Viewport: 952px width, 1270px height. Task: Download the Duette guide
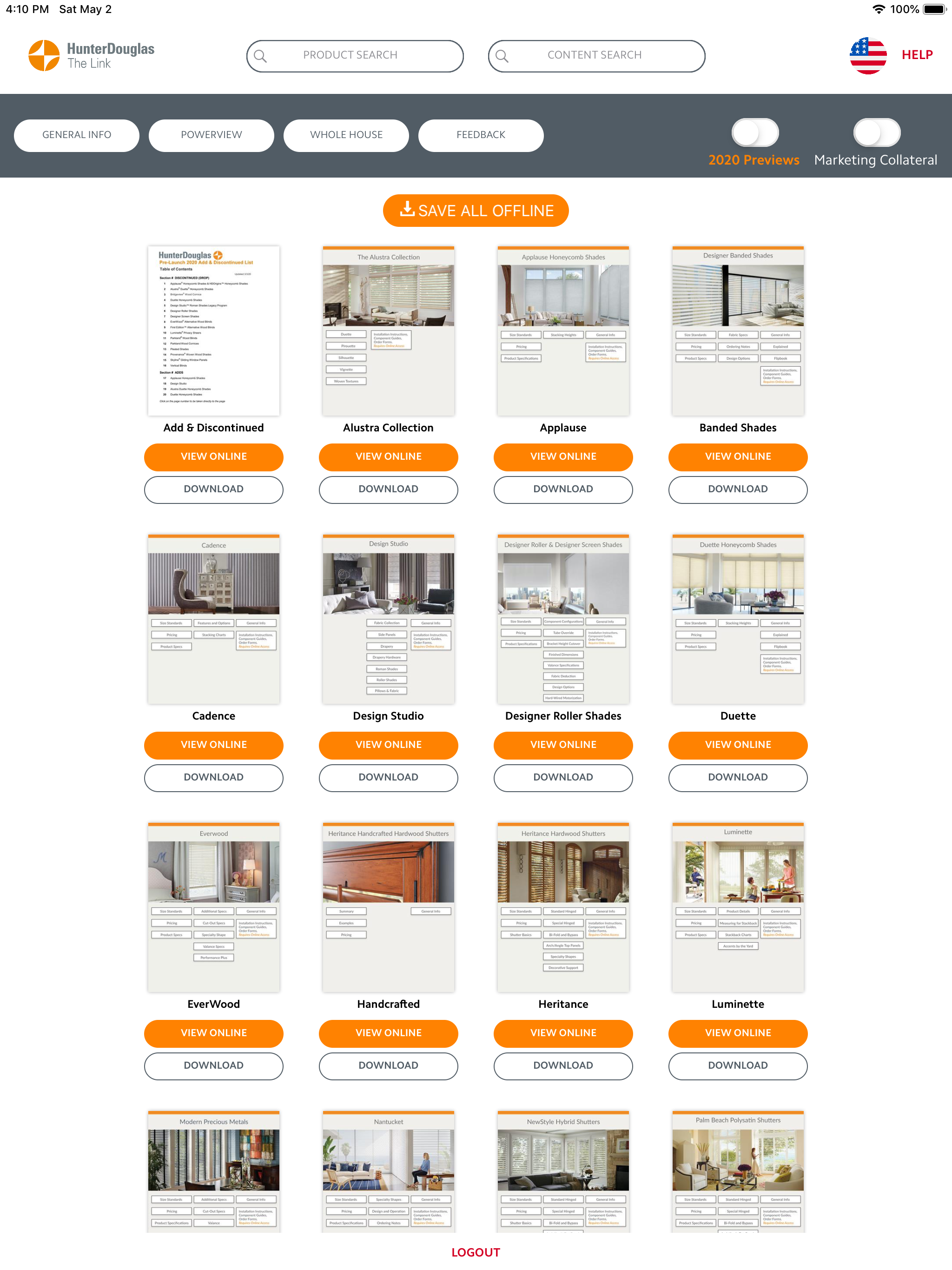pyautogui.click(x=738, y=778)
